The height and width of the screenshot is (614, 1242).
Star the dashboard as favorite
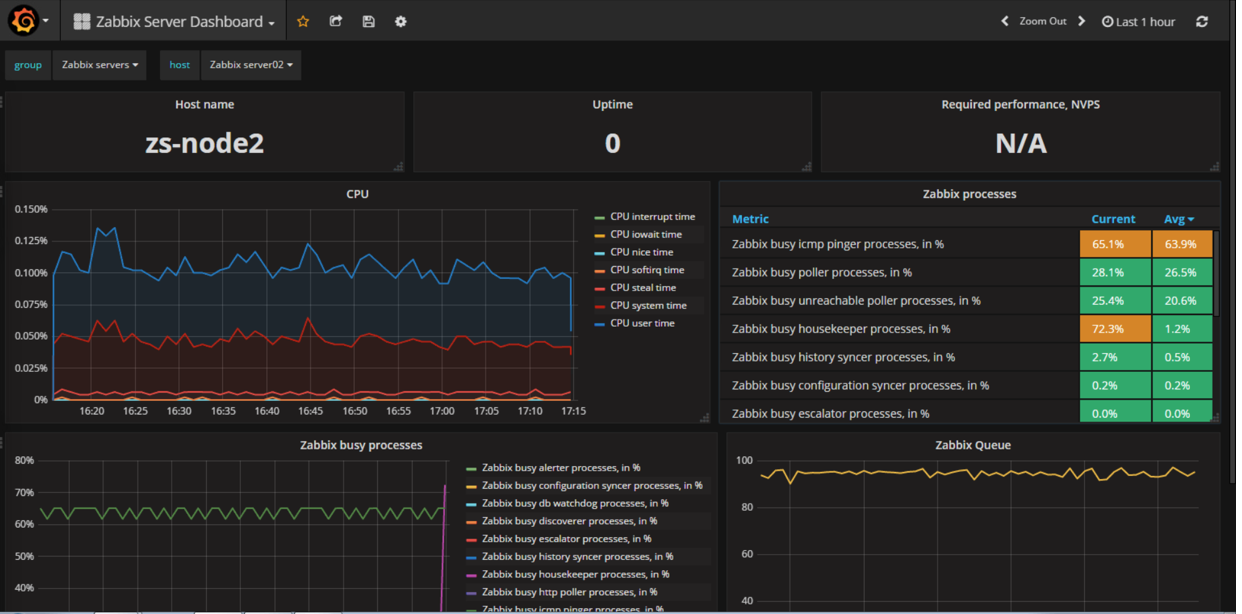[303, 21]
